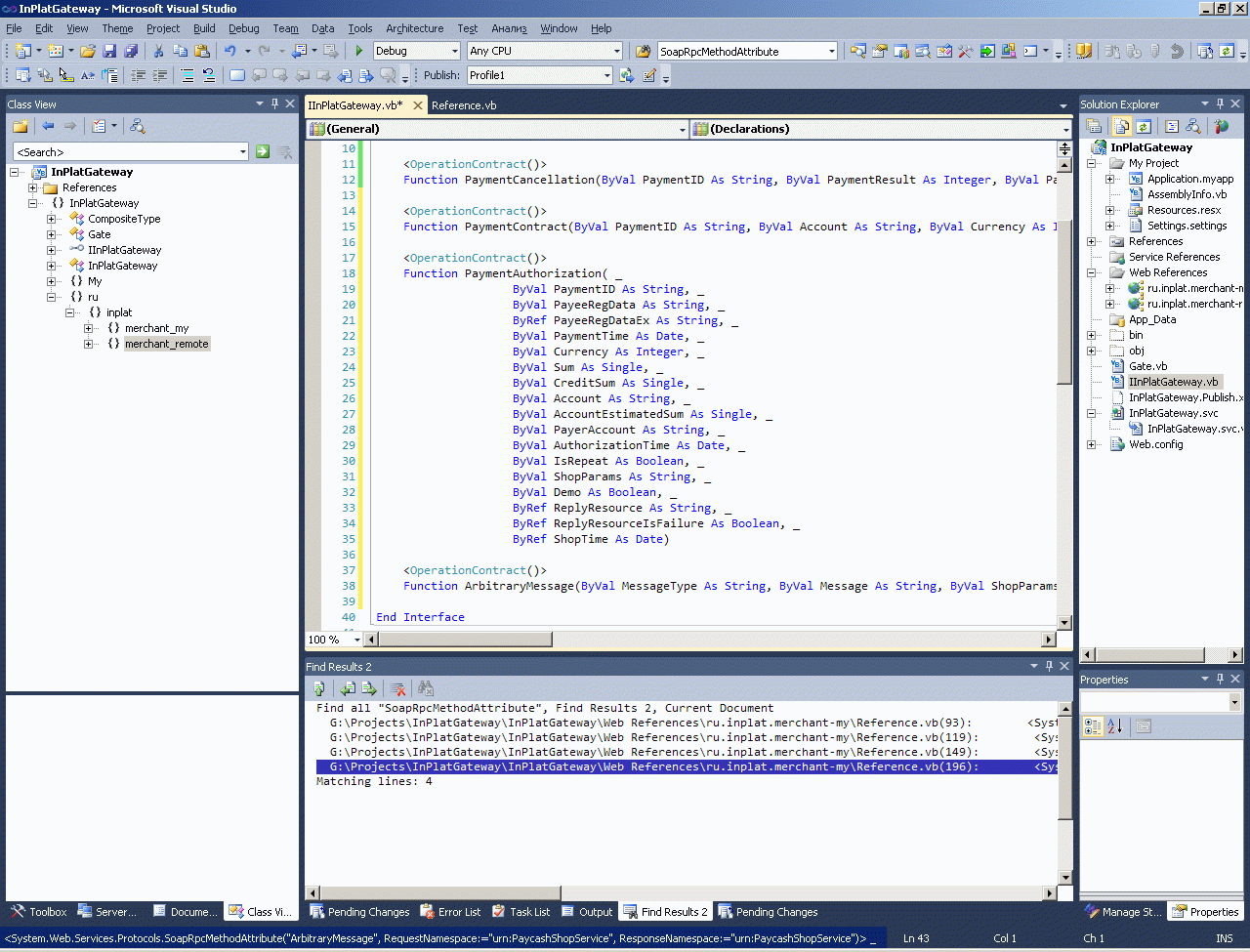The height and width of the screenshot is (952, 1250).
Task: Refresh the Solution Explorer
Action: pyautogui.click(x=1144, y=126)
